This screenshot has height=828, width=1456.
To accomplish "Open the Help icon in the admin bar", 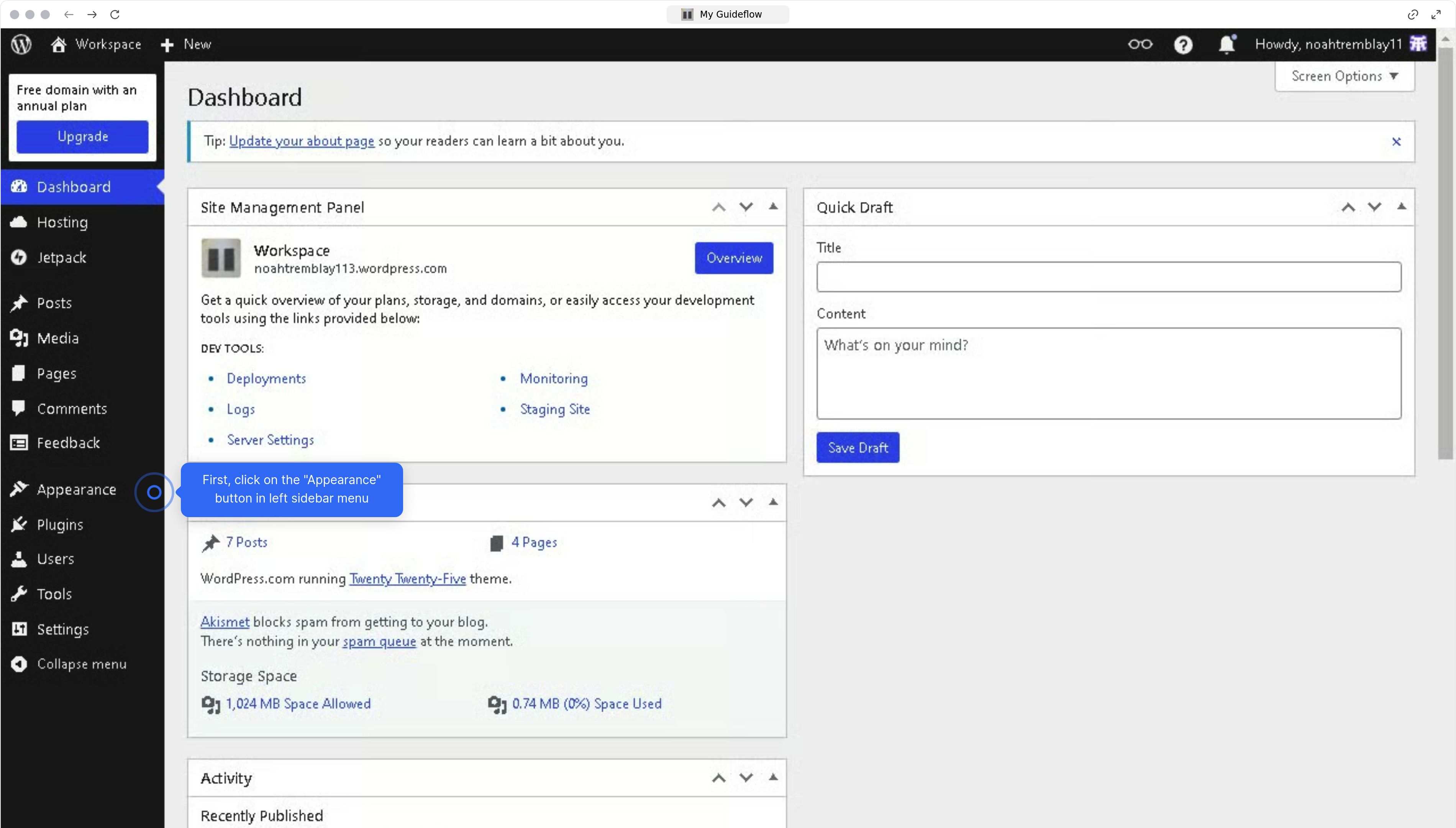I will 1183,44.
